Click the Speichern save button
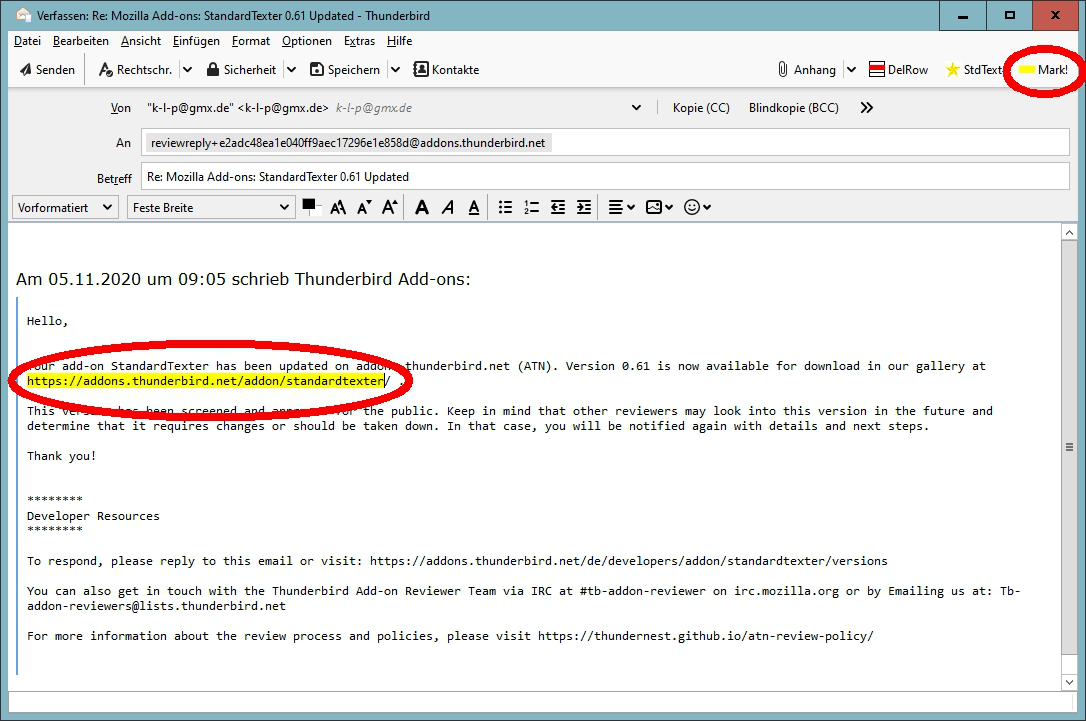This screenshot has width=1086, height=721. click(x=344, y=69)
